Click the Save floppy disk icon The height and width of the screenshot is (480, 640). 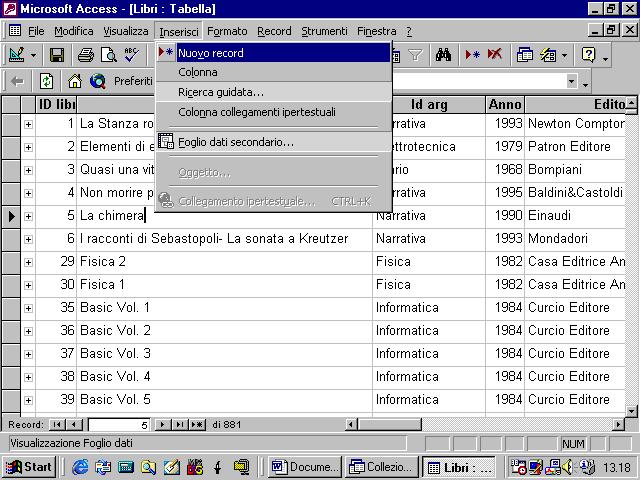[57, 55]
